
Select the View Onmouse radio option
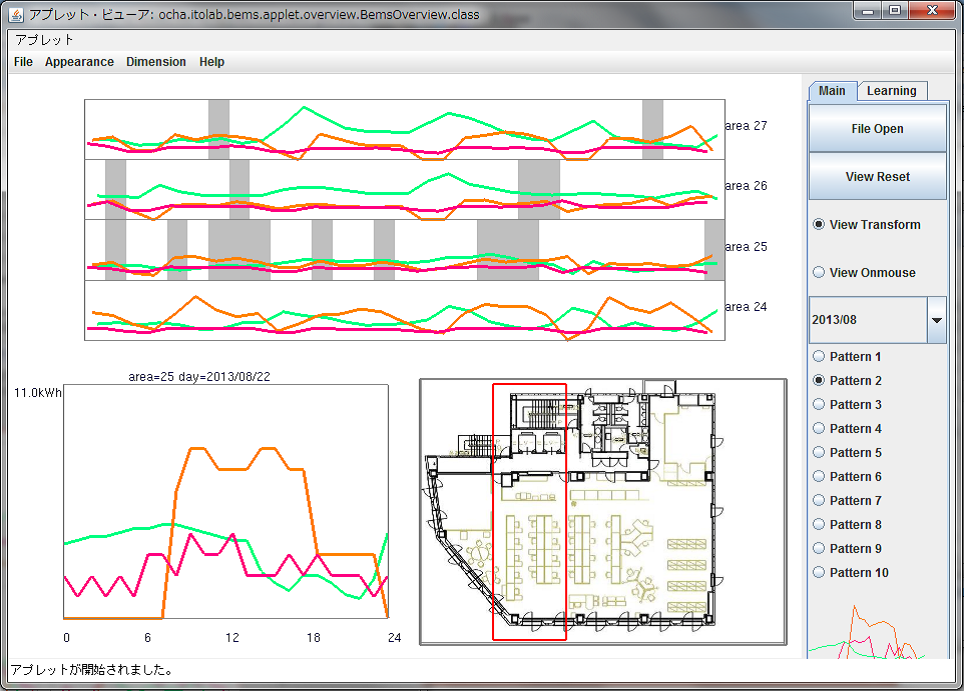820,273
